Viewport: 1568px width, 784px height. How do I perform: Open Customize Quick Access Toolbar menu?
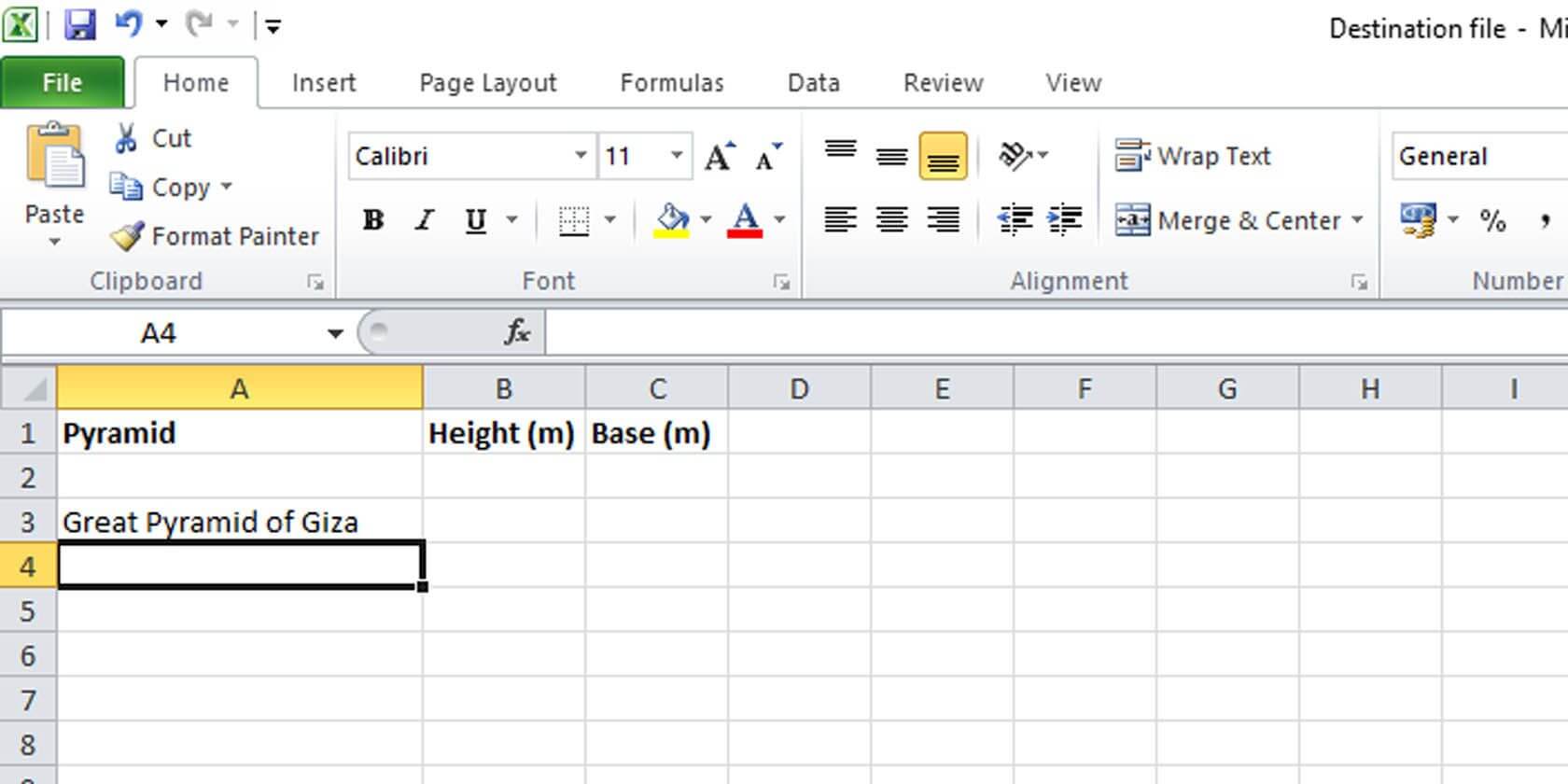(273, 26)
